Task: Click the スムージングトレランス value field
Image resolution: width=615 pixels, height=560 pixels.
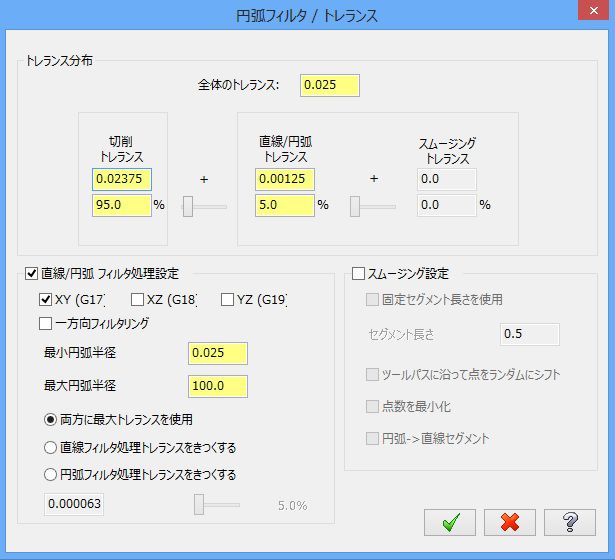Action: [447, 180]
